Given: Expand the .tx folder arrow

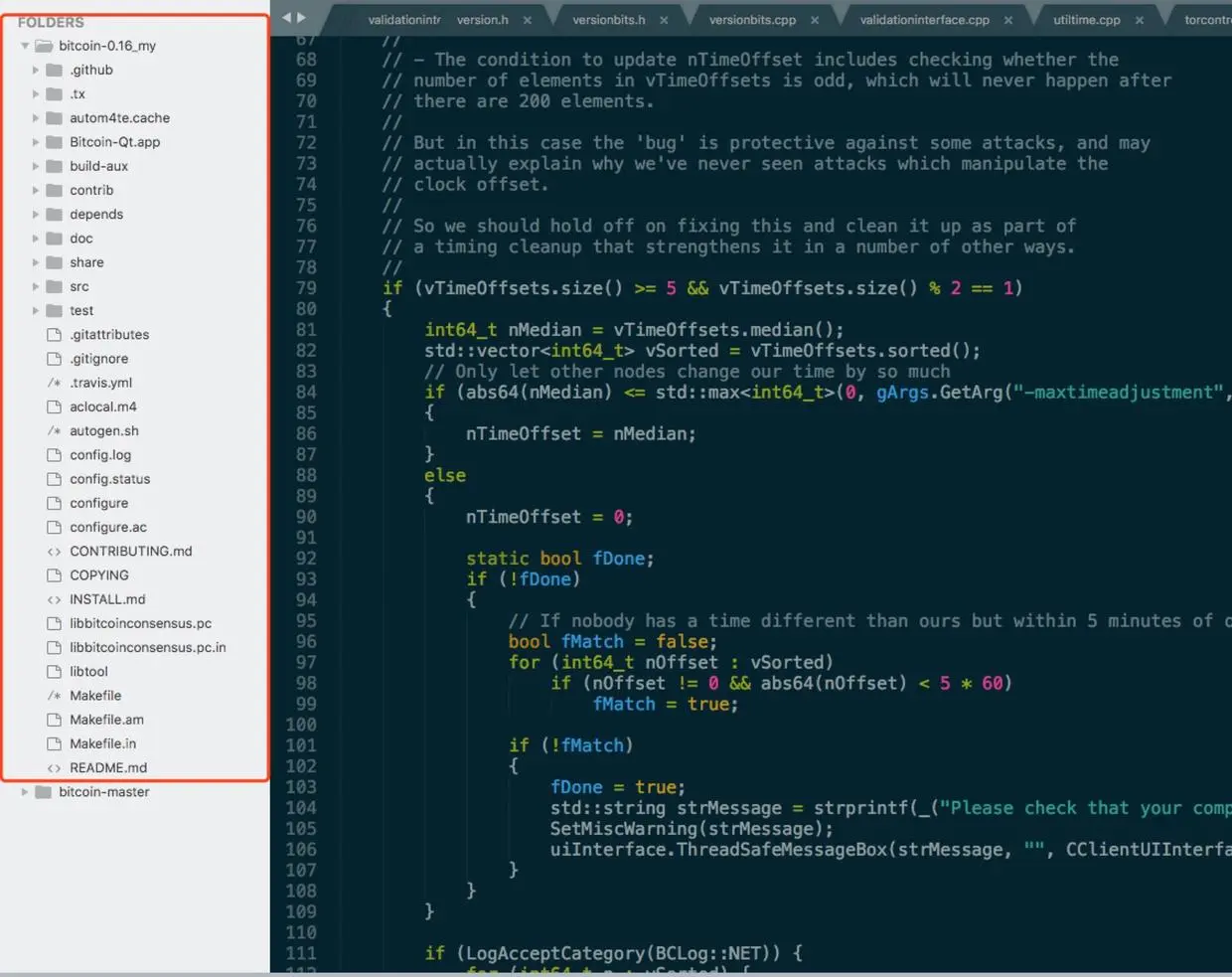Looking at the screenshot, I should point(36,93).
